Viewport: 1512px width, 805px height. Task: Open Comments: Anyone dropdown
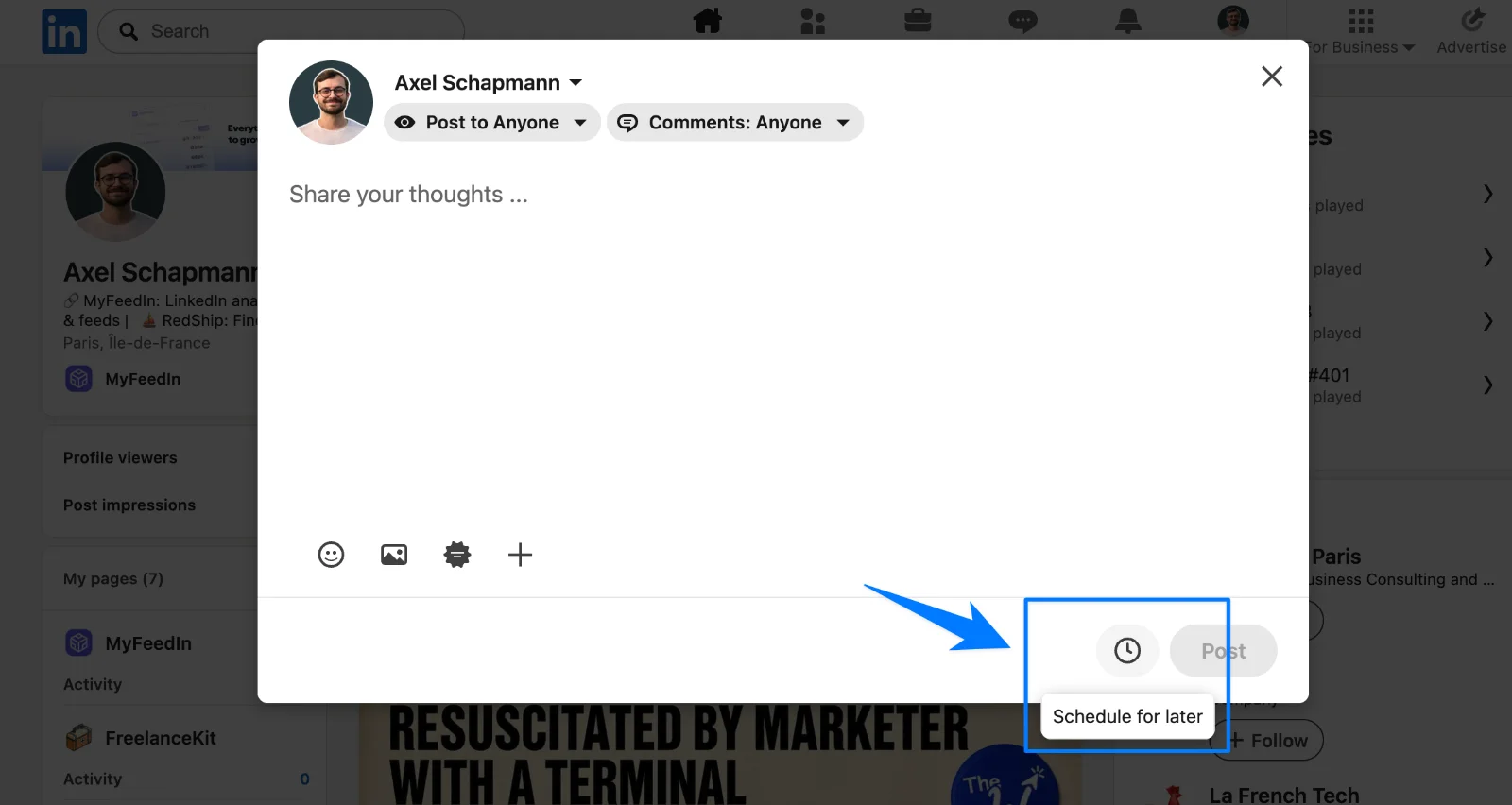pos(735,123)
